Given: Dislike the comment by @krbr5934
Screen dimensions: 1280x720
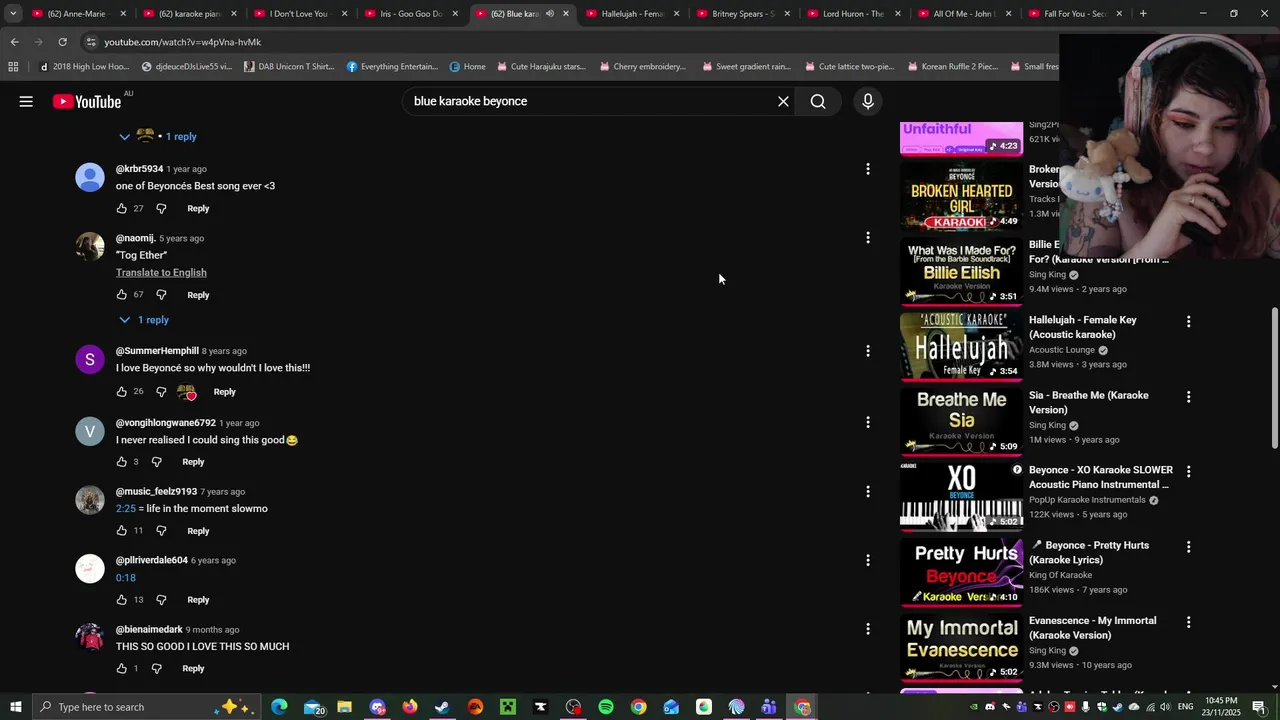Looking at the screenshot, I should click(x=161, y=208).
